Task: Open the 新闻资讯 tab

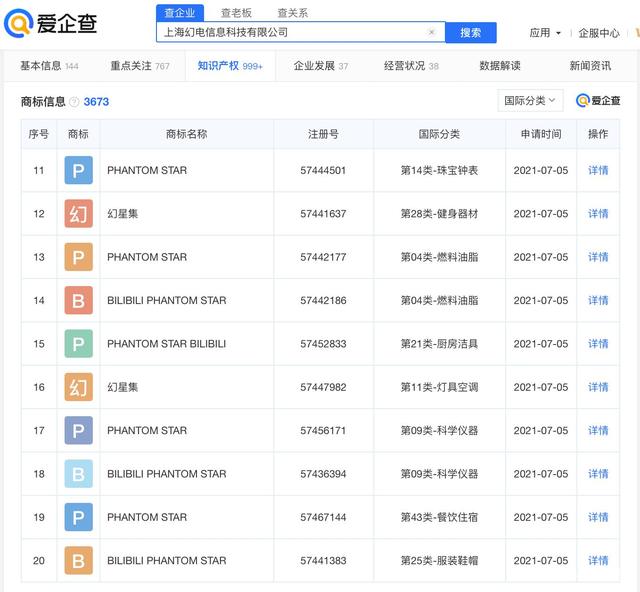Action: (x=590, y=66)
